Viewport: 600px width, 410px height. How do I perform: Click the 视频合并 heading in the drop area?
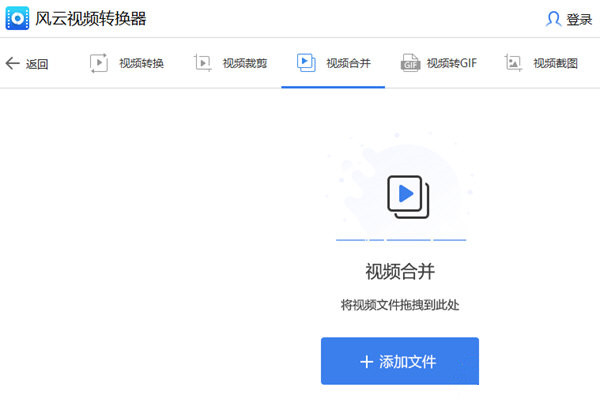coord(400,272)
